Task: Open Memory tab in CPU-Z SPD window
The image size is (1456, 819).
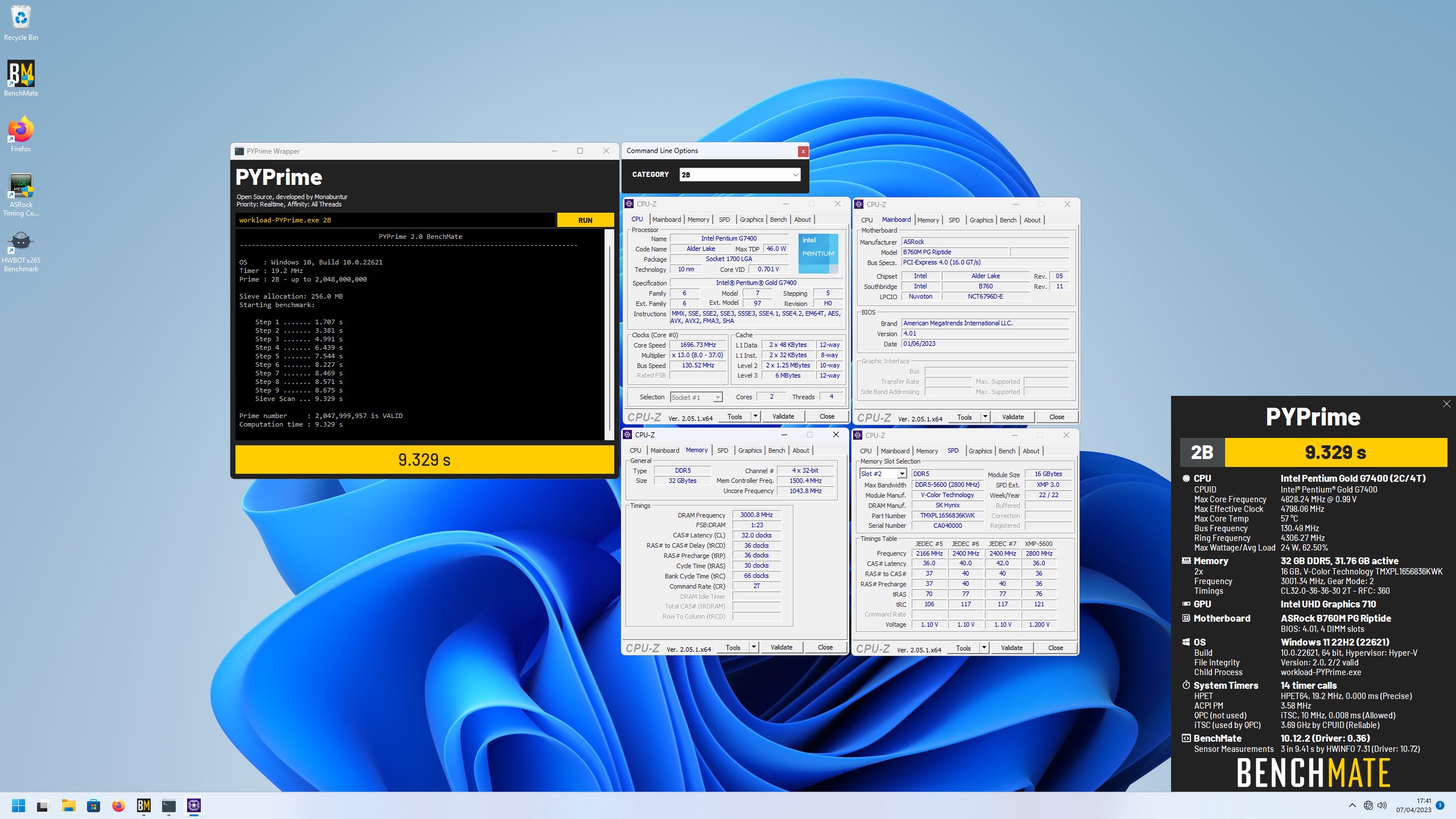Action: pyautogui.click(x=927, y=451)
